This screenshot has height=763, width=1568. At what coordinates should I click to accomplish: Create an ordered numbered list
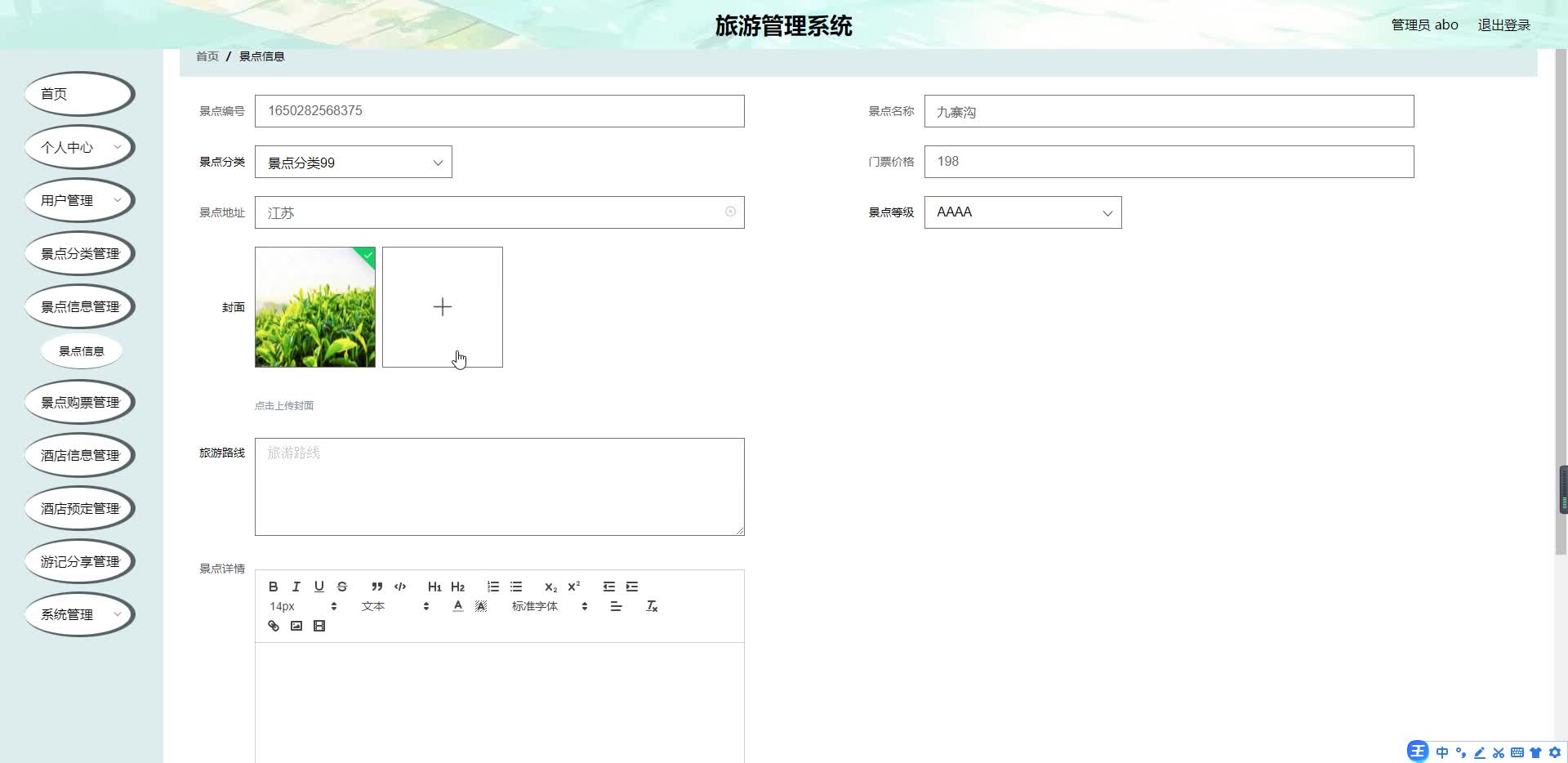[x=493, y=587]
